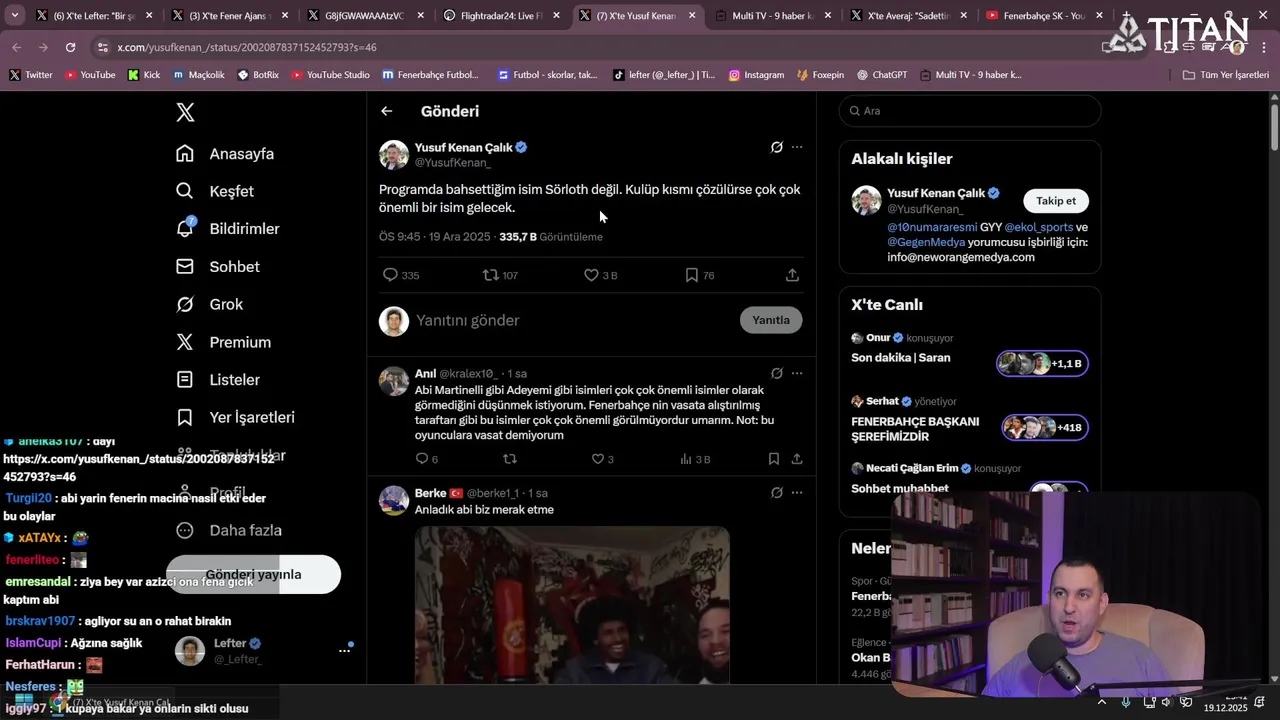Click the address bar URL
1280x720 pixels.
click(247, 47)
